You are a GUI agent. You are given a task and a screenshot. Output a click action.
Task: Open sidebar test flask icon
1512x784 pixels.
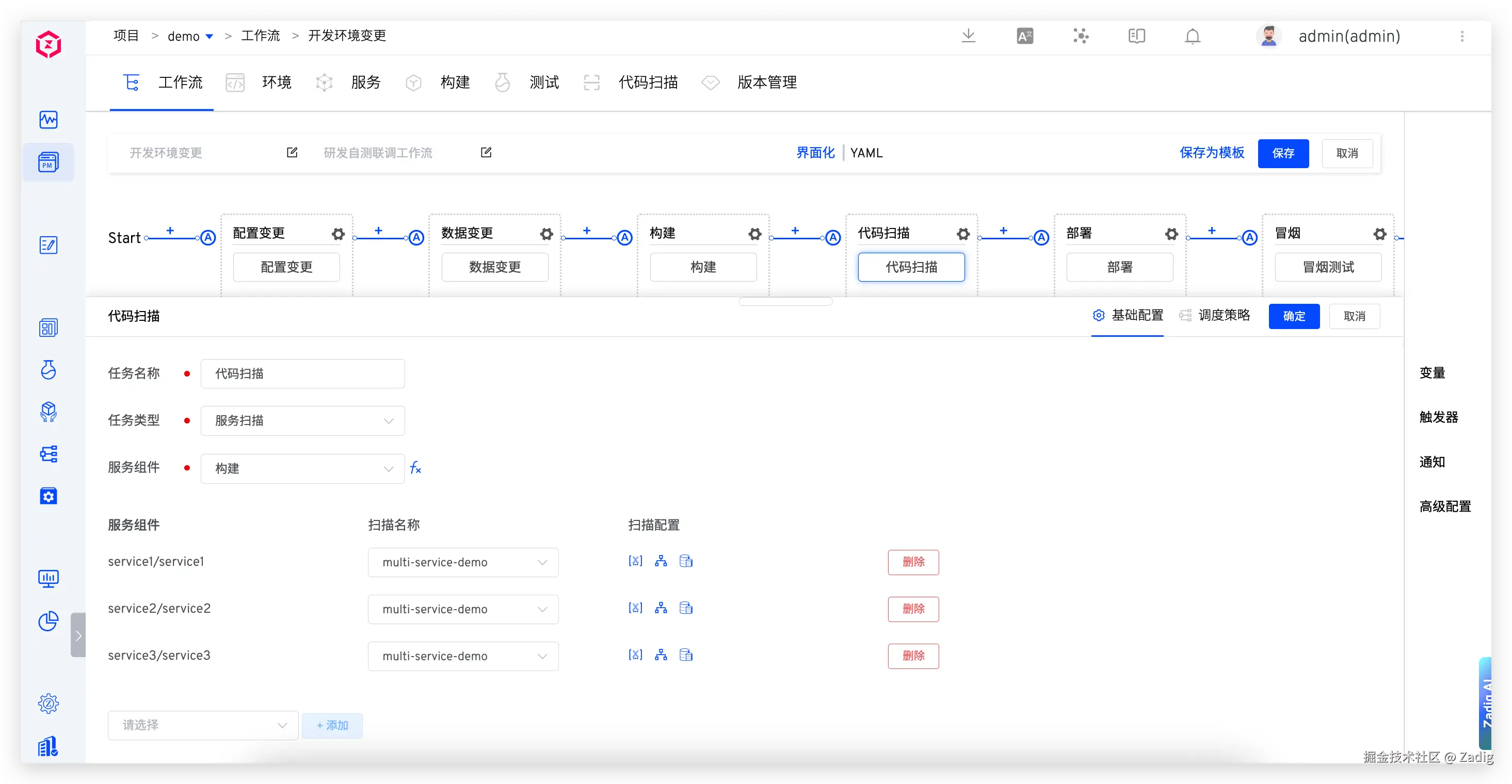[48, 370]
